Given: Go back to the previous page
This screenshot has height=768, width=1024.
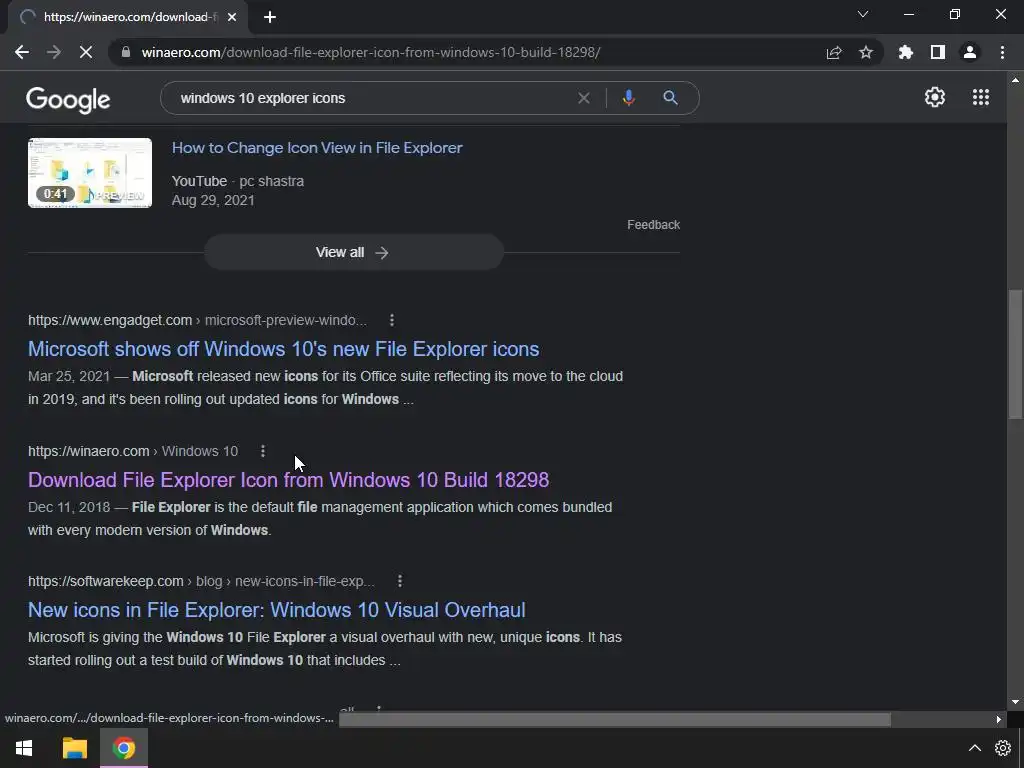Looking at the screenshot, I should coord(22,52).
